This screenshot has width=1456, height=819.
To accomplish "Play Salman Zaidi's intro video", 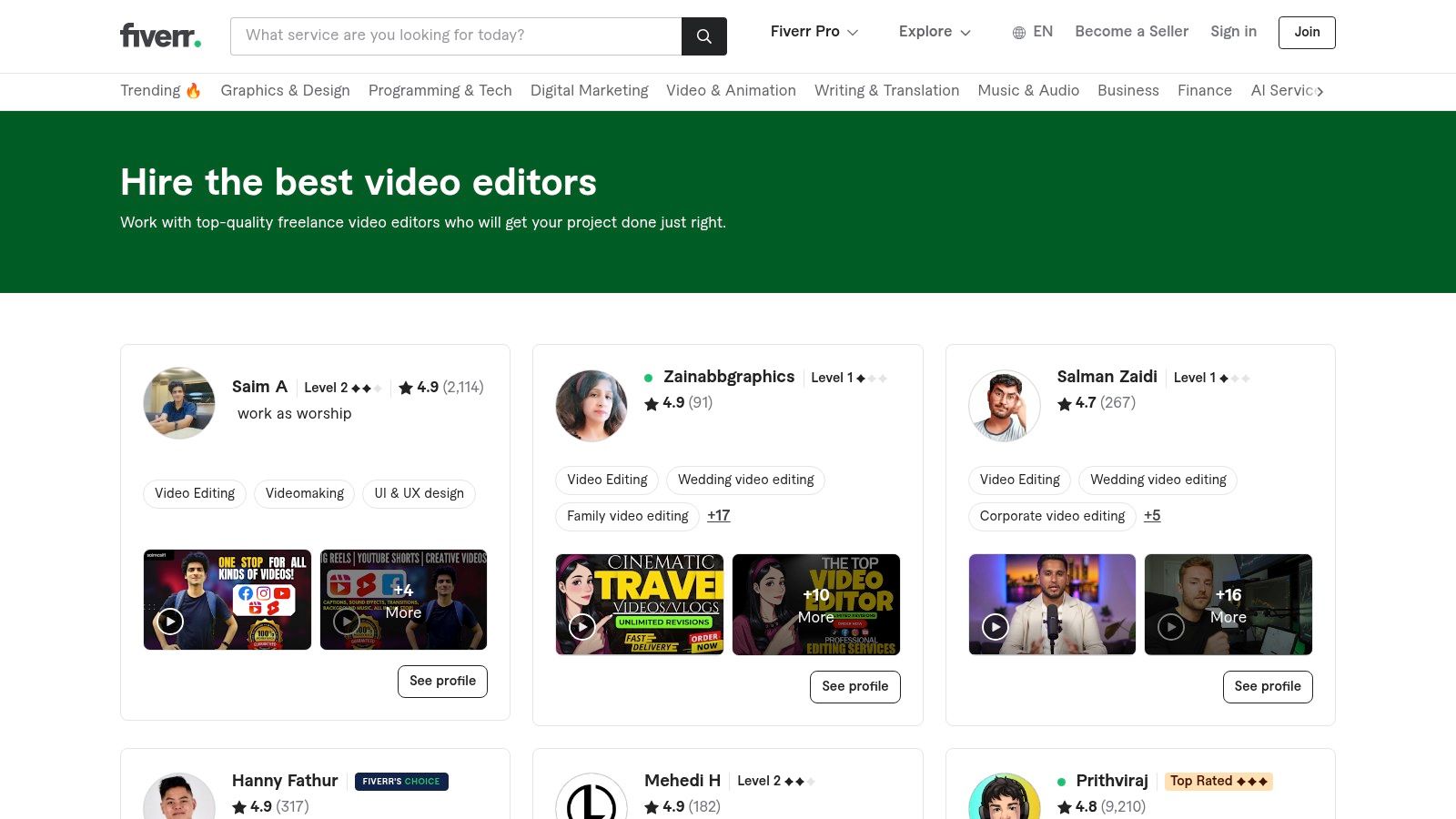I will pos(995,627).
